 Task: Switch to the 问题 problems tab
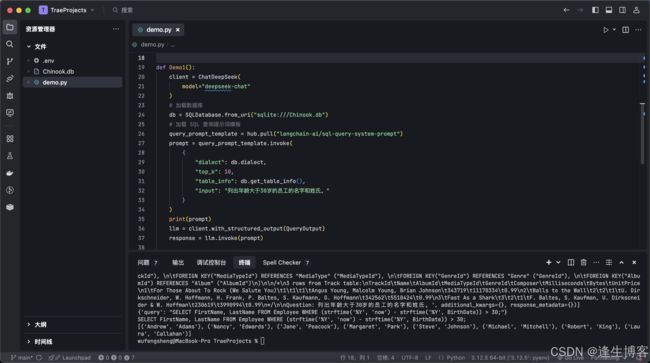click(x=147, y=262)
